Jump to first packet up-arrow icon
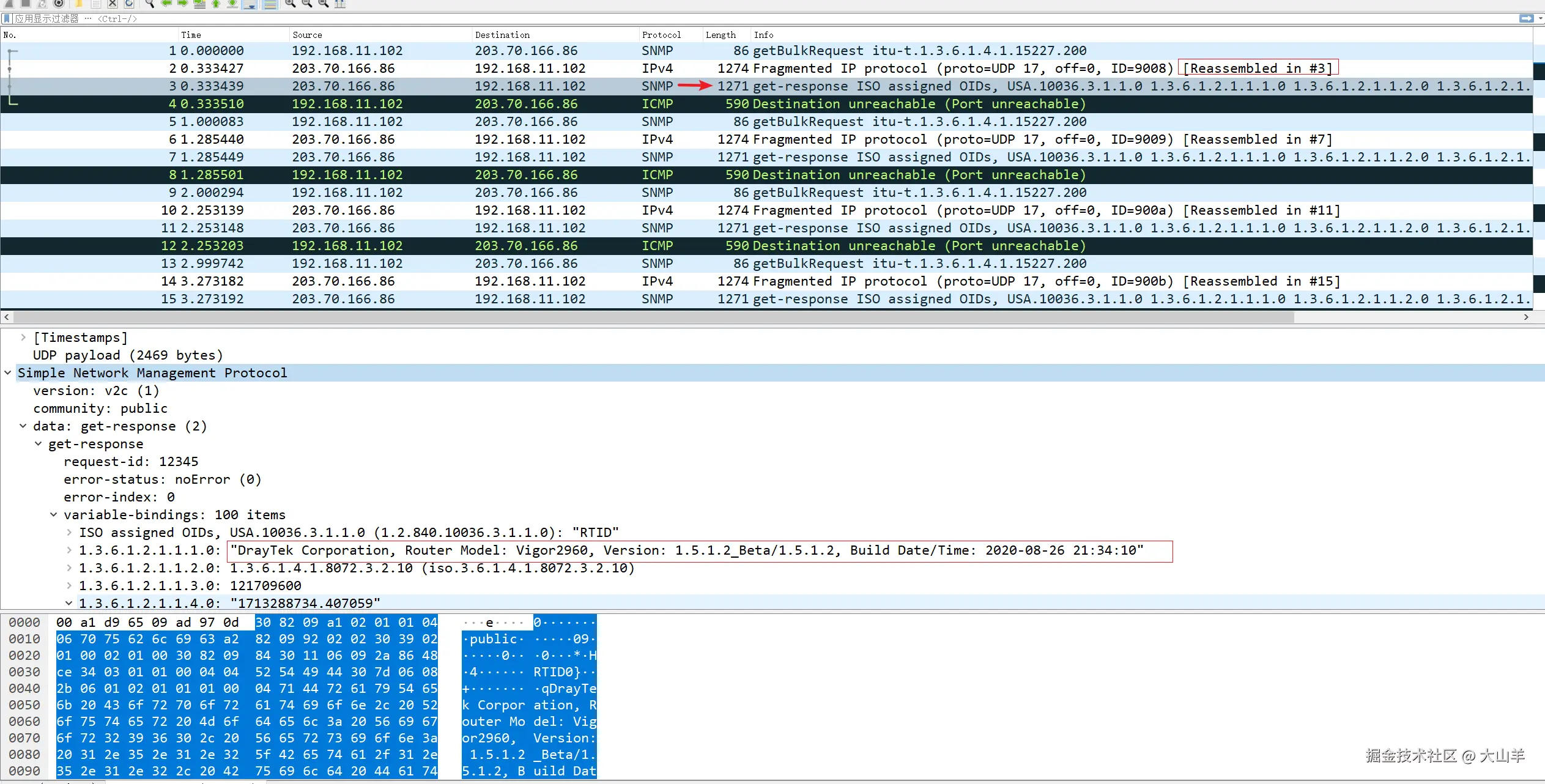The image size is (1545, 784). 215,4
